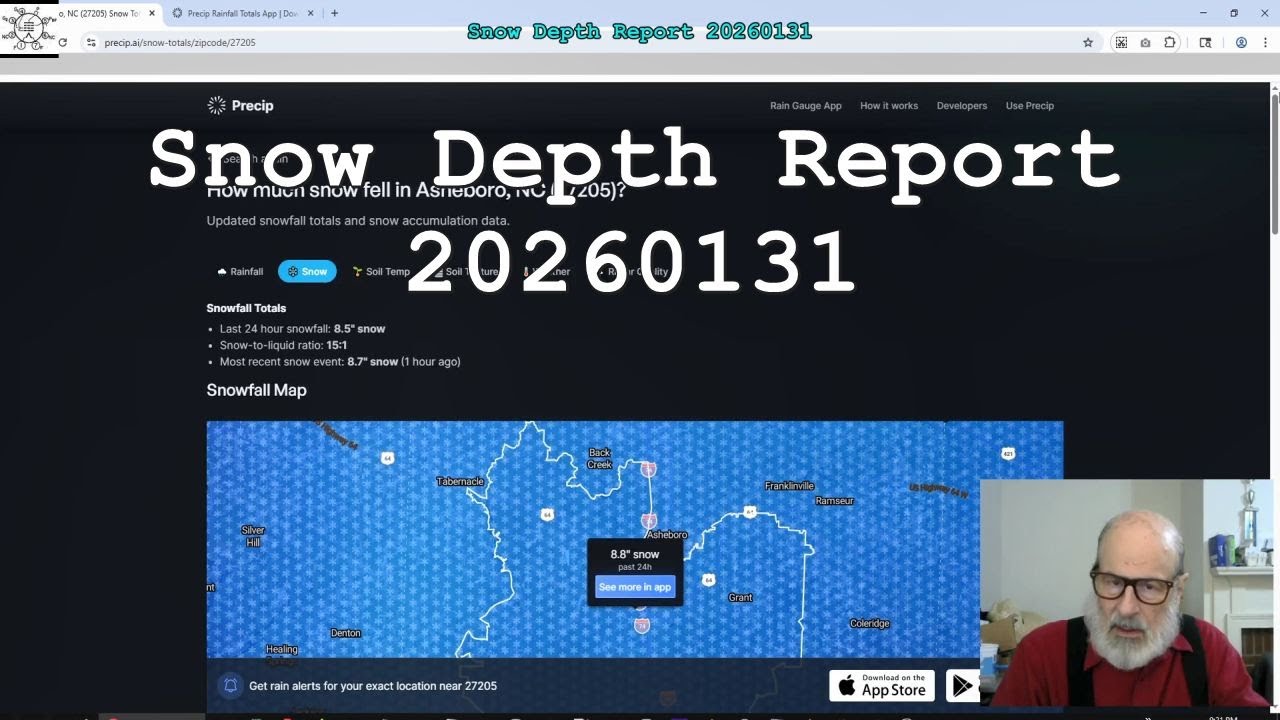Click the Tabernacle map label

(x=460, y=481)
